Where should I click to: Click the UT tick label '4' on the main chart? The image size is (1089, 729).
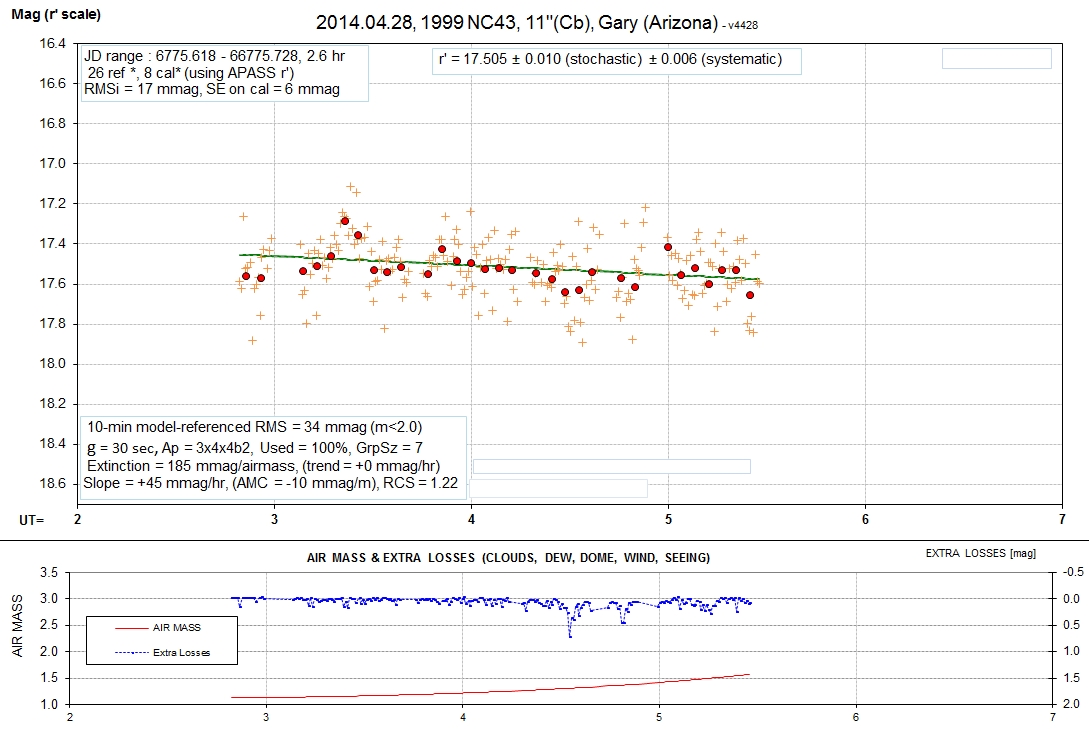click(x=472, y=520)
